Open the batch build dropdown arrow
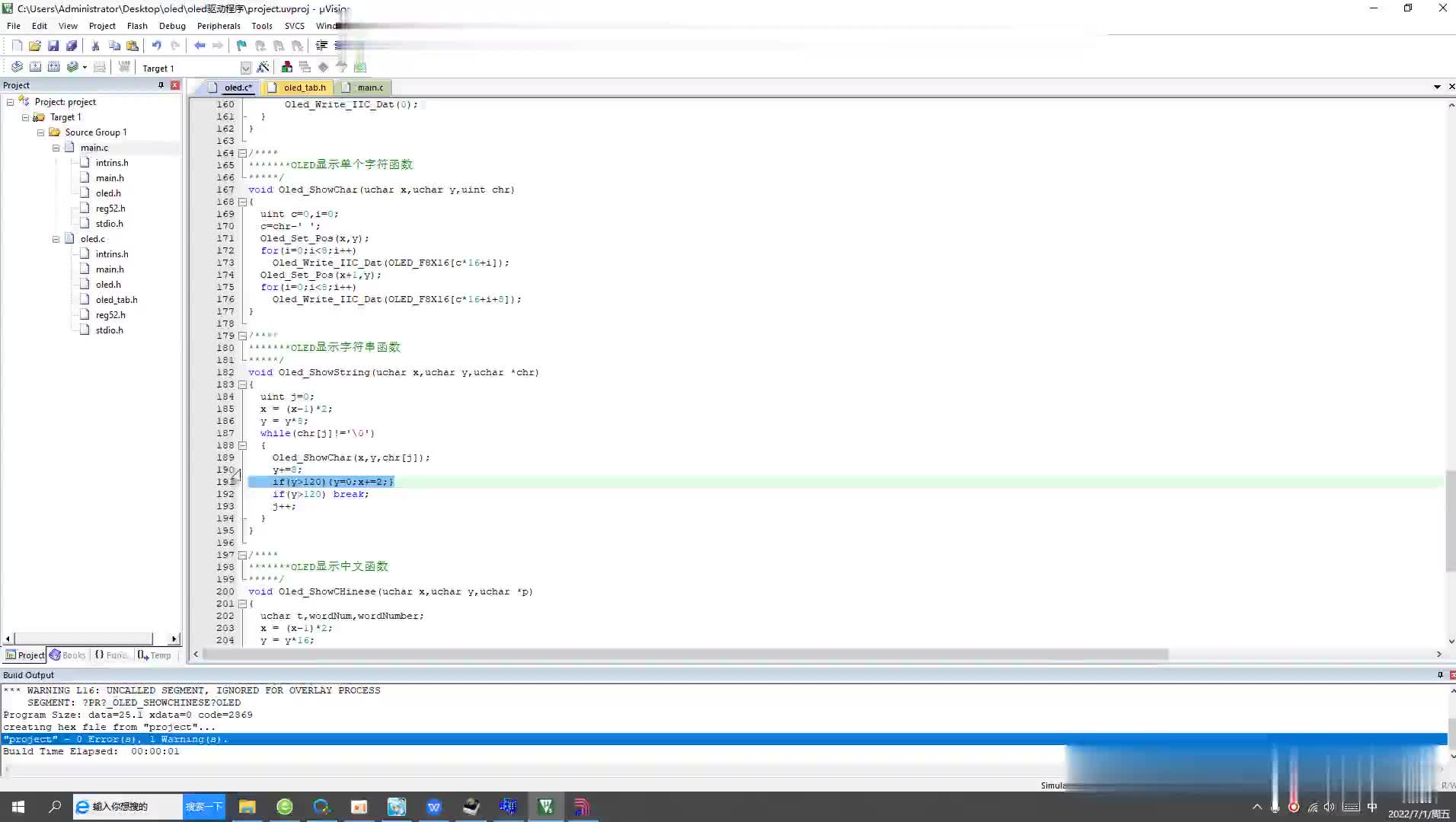Screen dimensions: 1456x822 (x=85, y=67)
